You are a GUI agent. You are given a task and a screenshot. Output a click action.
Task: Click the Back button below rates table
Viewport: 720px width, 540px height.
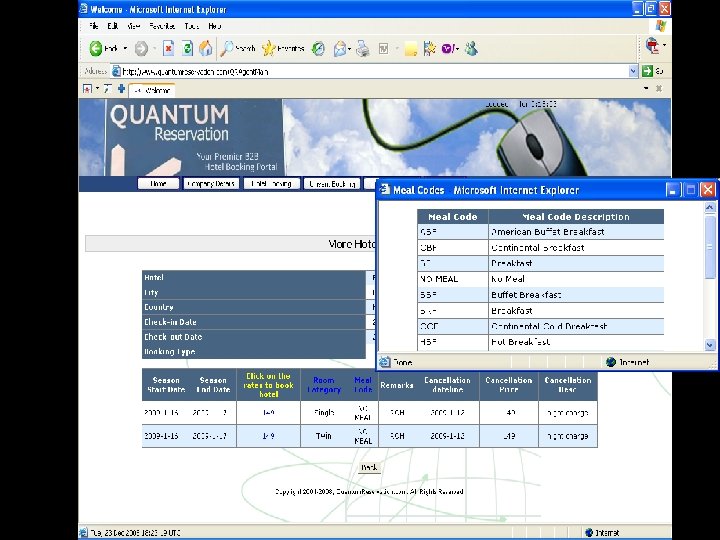pyautogui.click(x=369, y=467)
